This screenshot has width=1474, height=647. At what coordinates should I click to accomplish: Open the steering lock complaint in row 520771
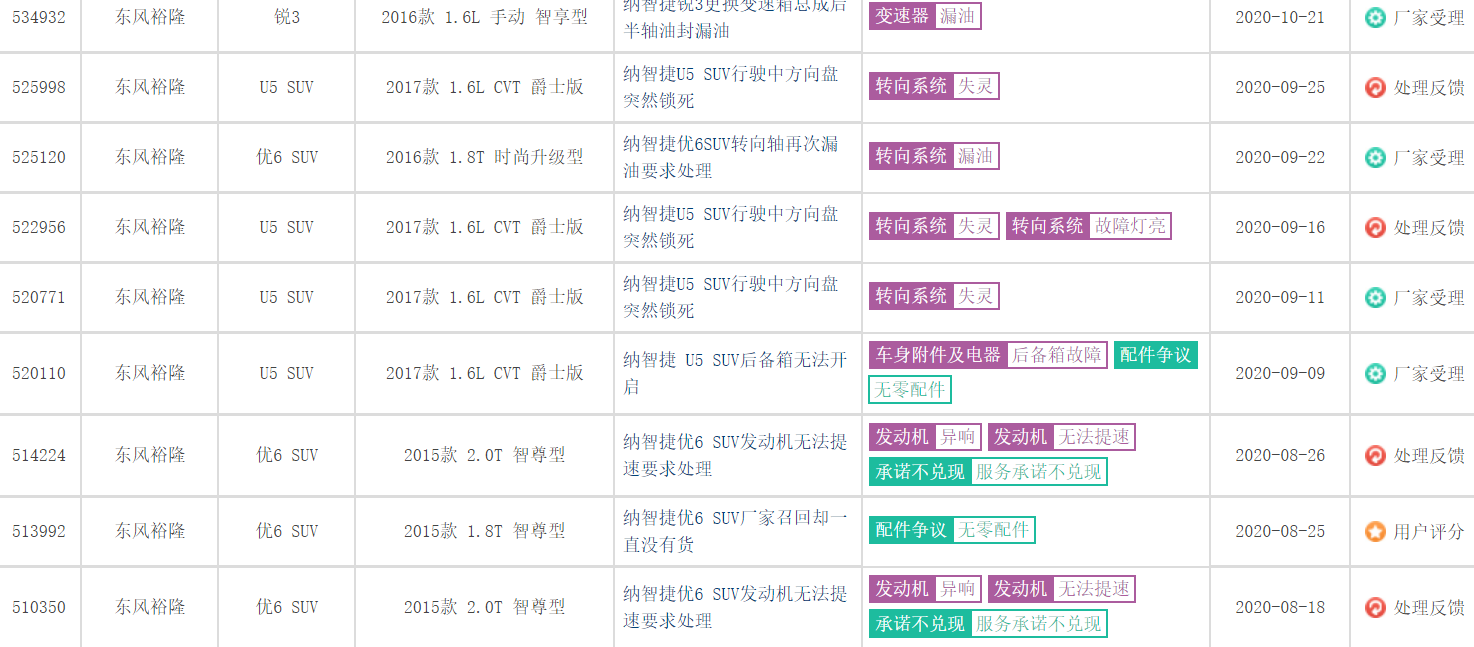click(x=731, y=297)
